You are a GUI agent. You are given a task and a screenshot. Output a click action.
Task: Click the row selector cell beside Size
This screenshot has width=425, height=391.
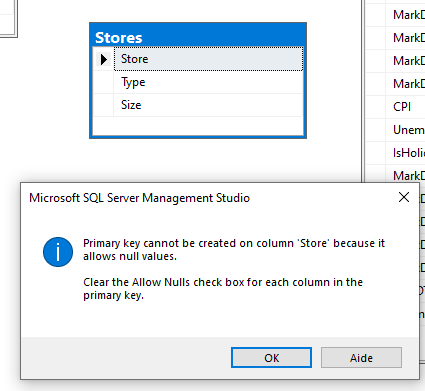pyautogui.click(x=104, y=105)
